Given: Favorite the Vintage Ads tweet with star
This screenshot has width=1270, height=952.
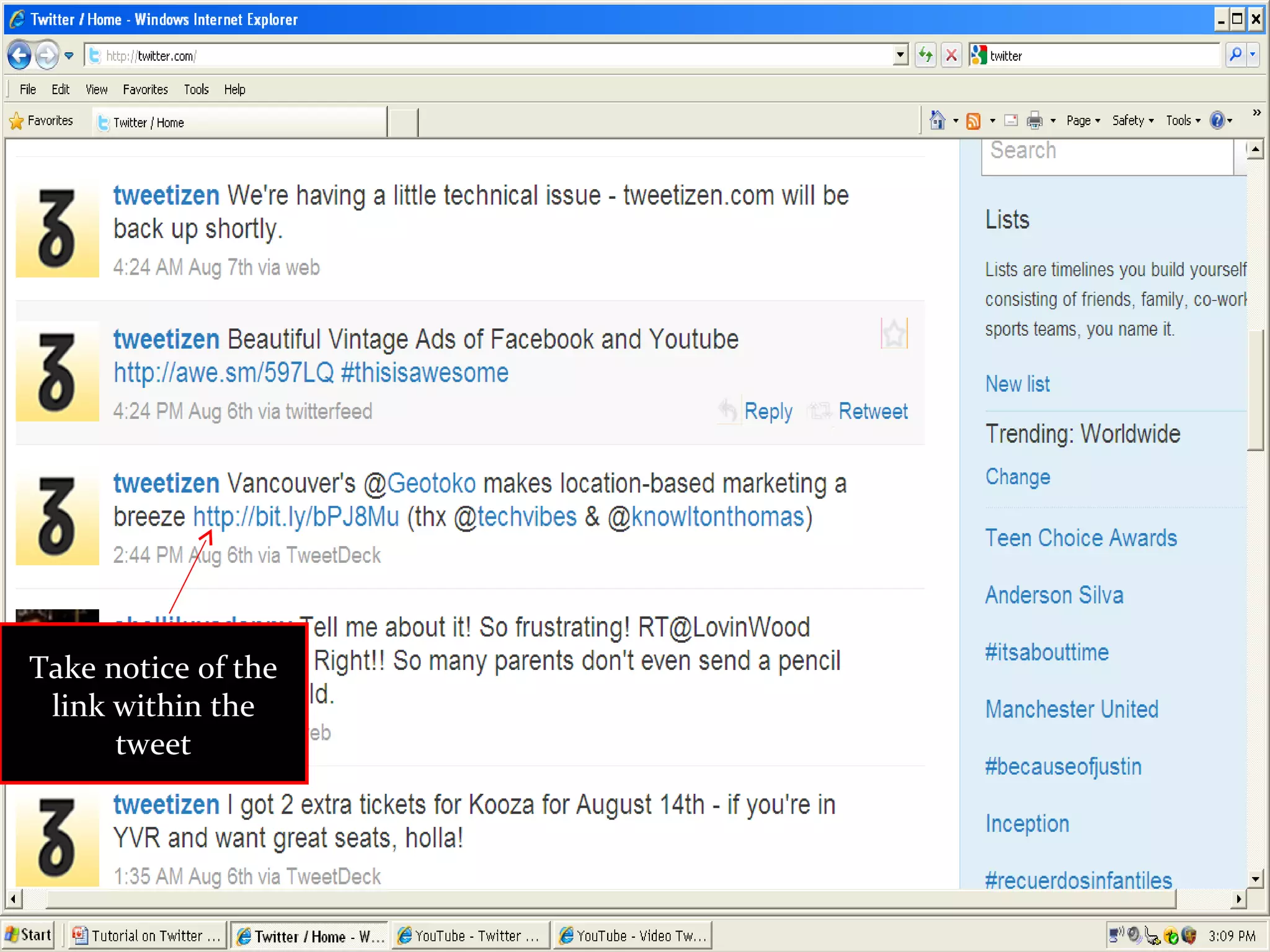Looking at the screenshot, I should click(x=894, y=333).
